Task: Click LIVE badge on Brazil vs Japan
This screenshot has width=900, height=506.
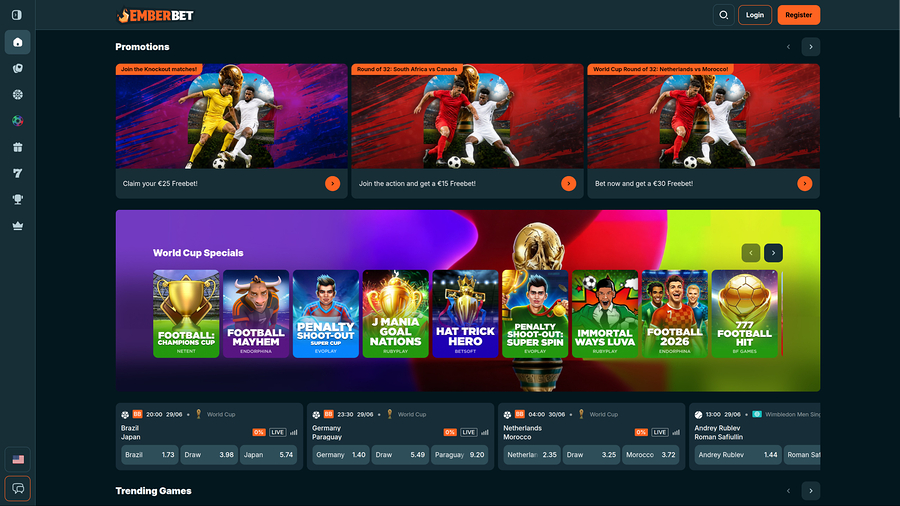Action: [x=277, y=433]
